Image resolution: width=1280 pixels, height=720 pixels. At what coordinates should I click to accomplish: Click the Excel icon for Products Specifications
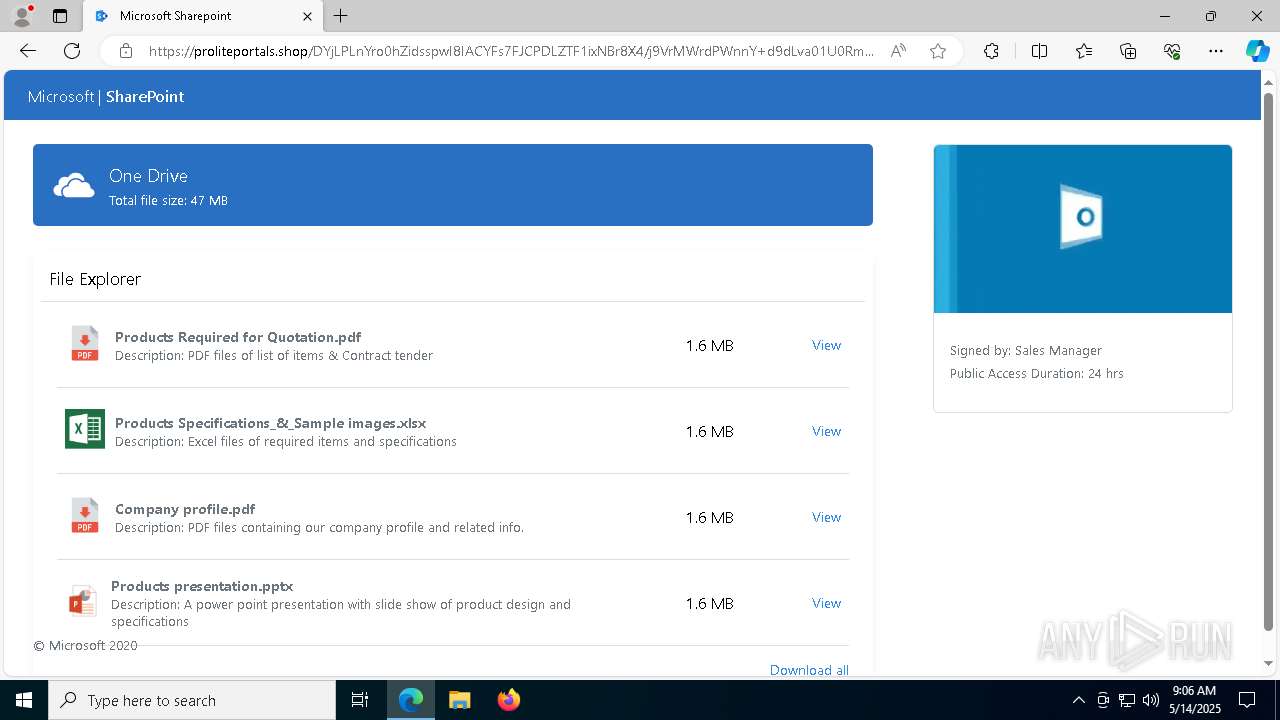click(x=85, y=429)
